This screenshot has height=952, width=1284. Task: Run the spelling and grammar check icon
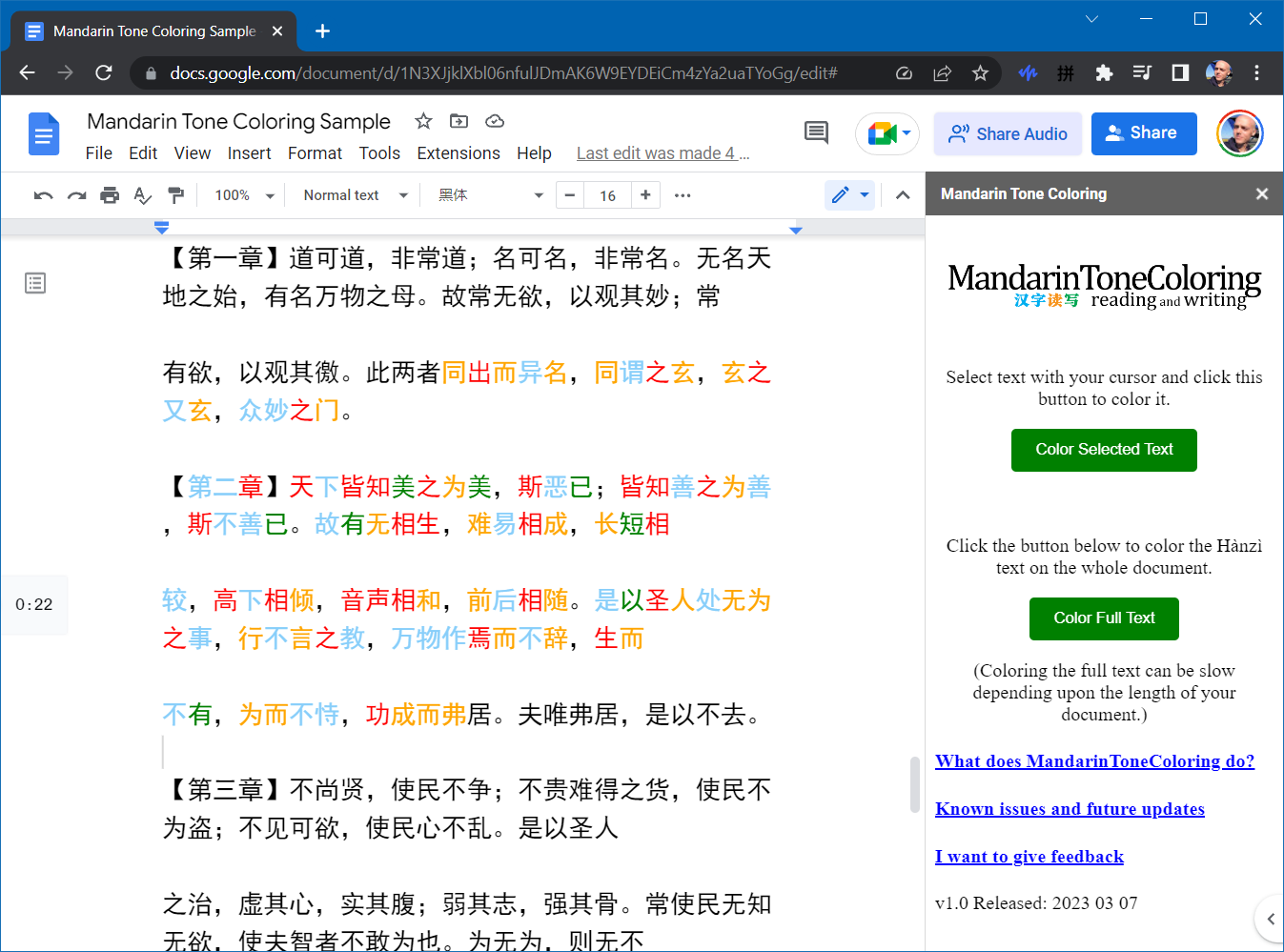coord(143,195)
